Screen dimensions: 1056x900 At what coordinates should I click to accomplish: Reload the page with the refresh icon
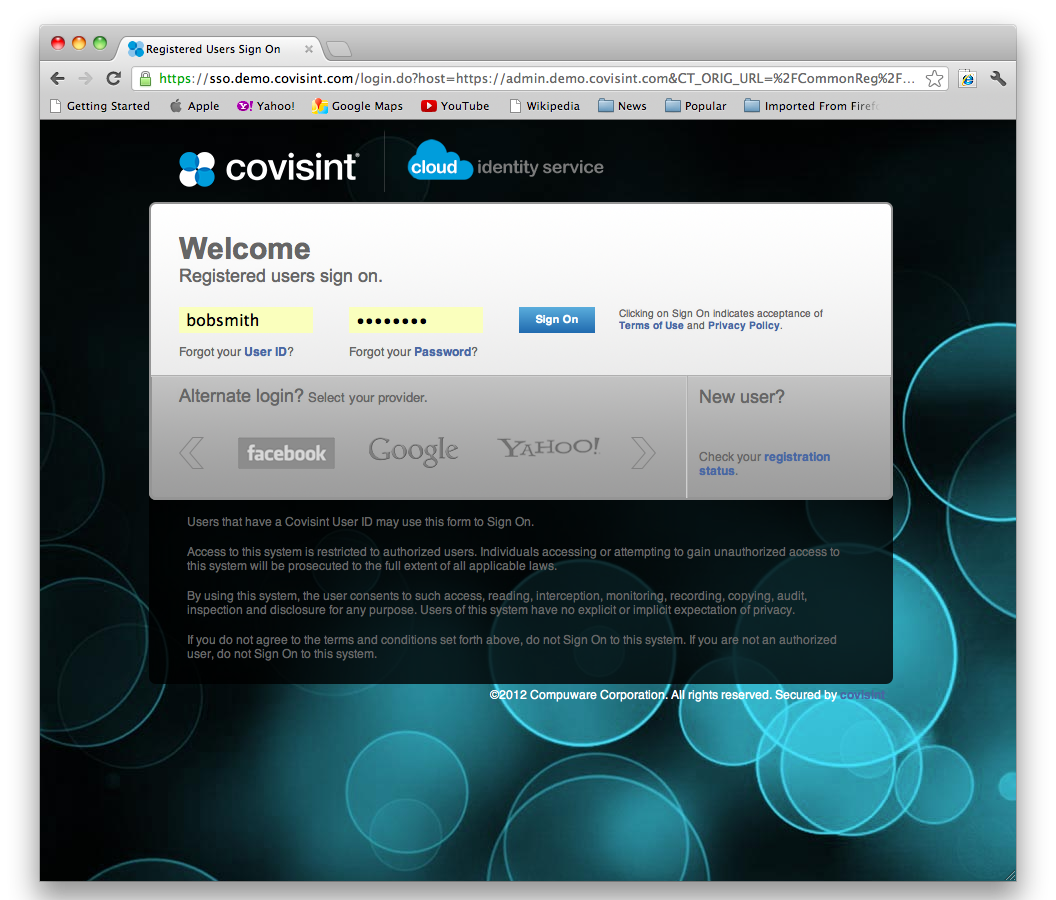[x=114, y=79]
